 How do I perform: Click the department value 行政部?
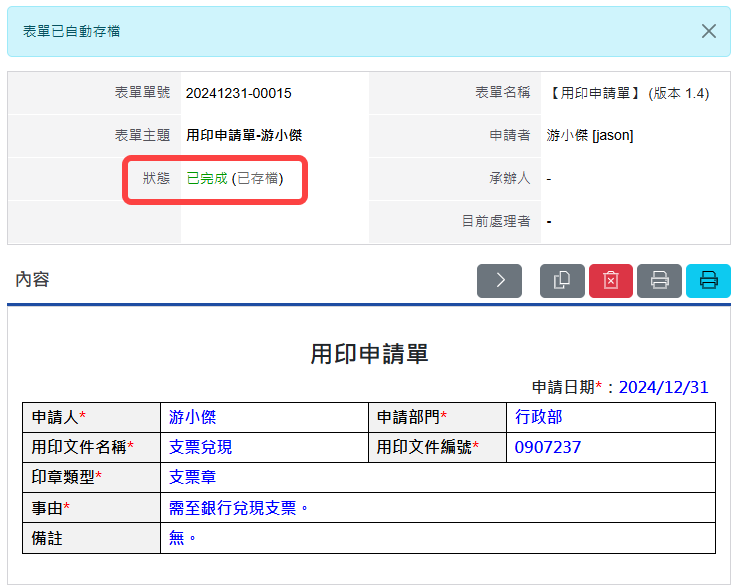(x=539, y=417)
